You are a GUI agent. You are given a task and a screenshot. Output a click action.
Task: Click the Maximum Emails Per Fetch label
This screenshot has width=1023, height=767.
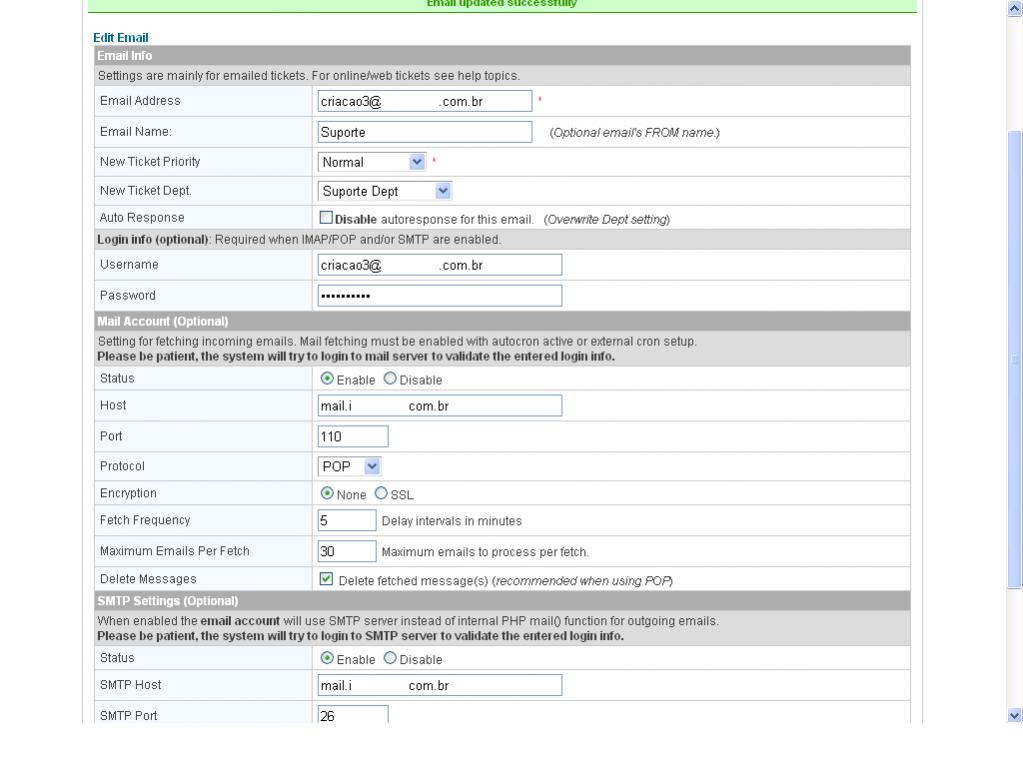175,551
